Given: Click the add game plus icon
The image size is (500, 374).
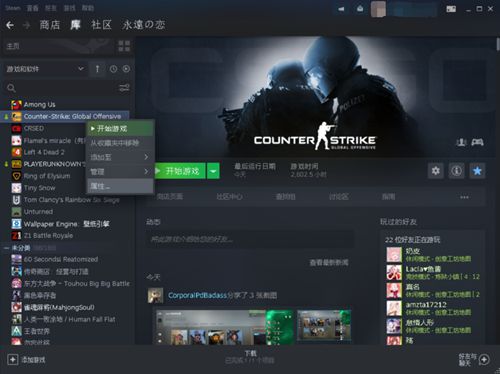Looking at the screenshot, I should 13,360.
